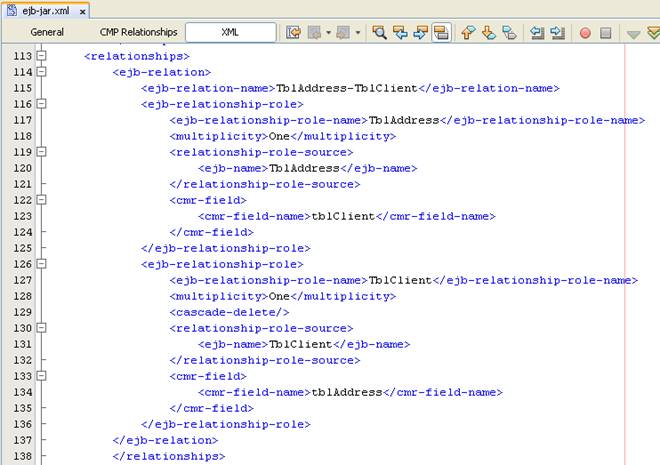Jump to Next Bookmark icon

(488, 32)
